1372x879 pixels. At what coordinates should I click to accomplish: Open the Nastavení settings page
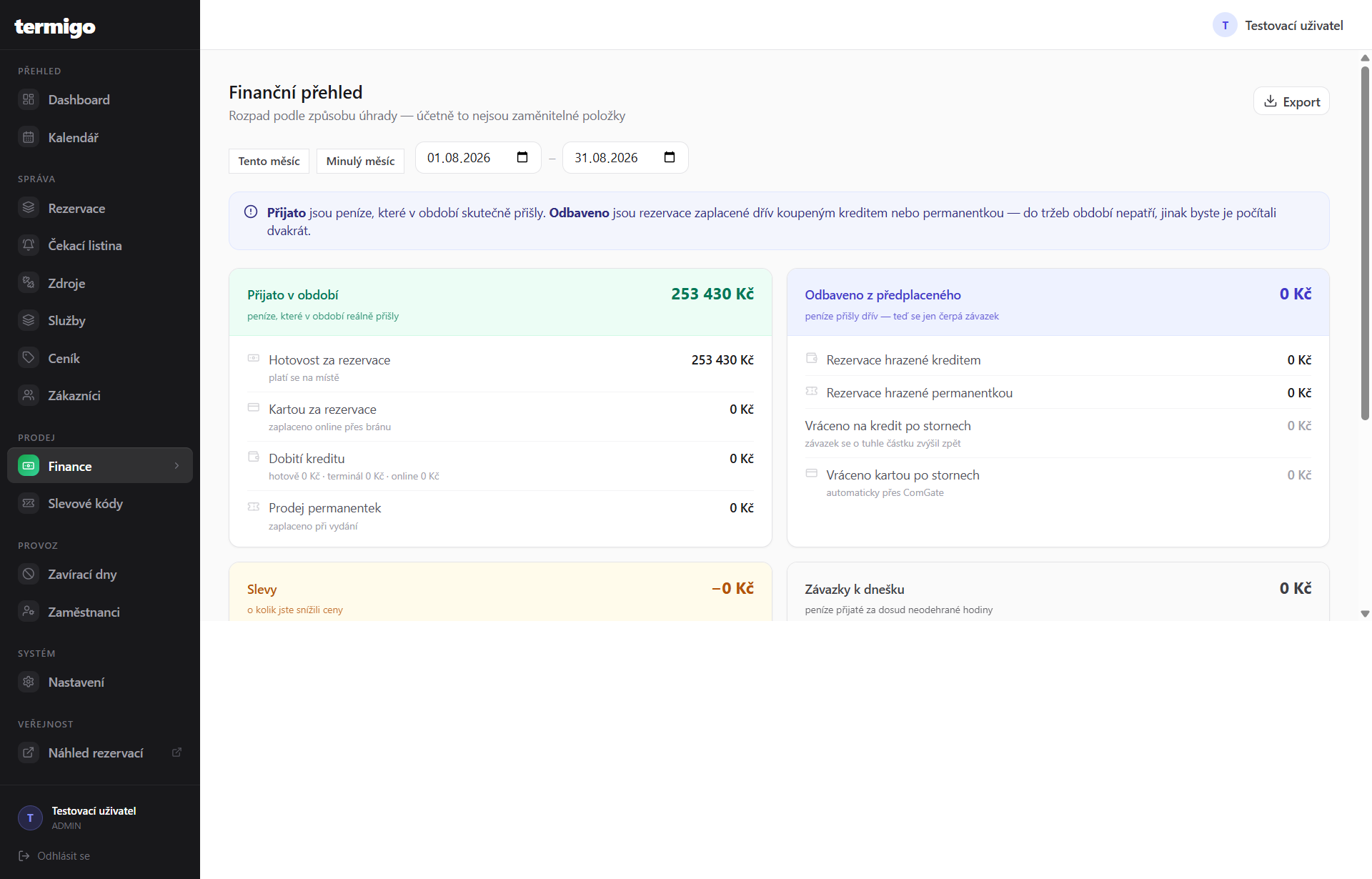100,682
